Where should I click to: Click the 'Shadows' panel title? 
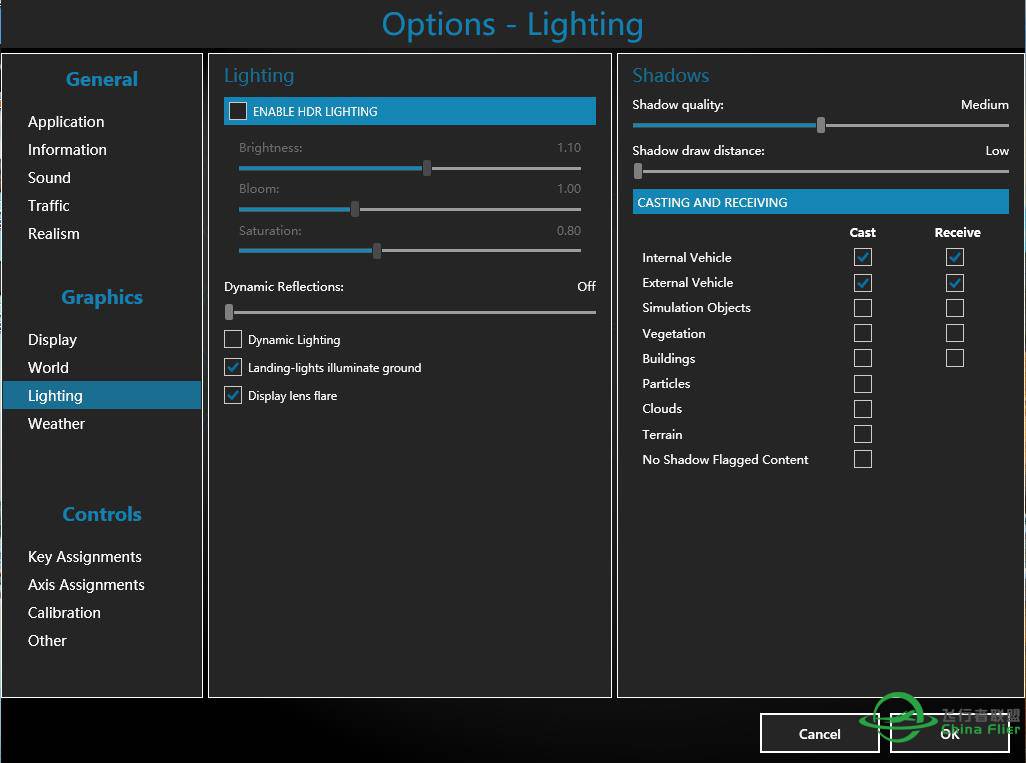click(x=671, y=75)
